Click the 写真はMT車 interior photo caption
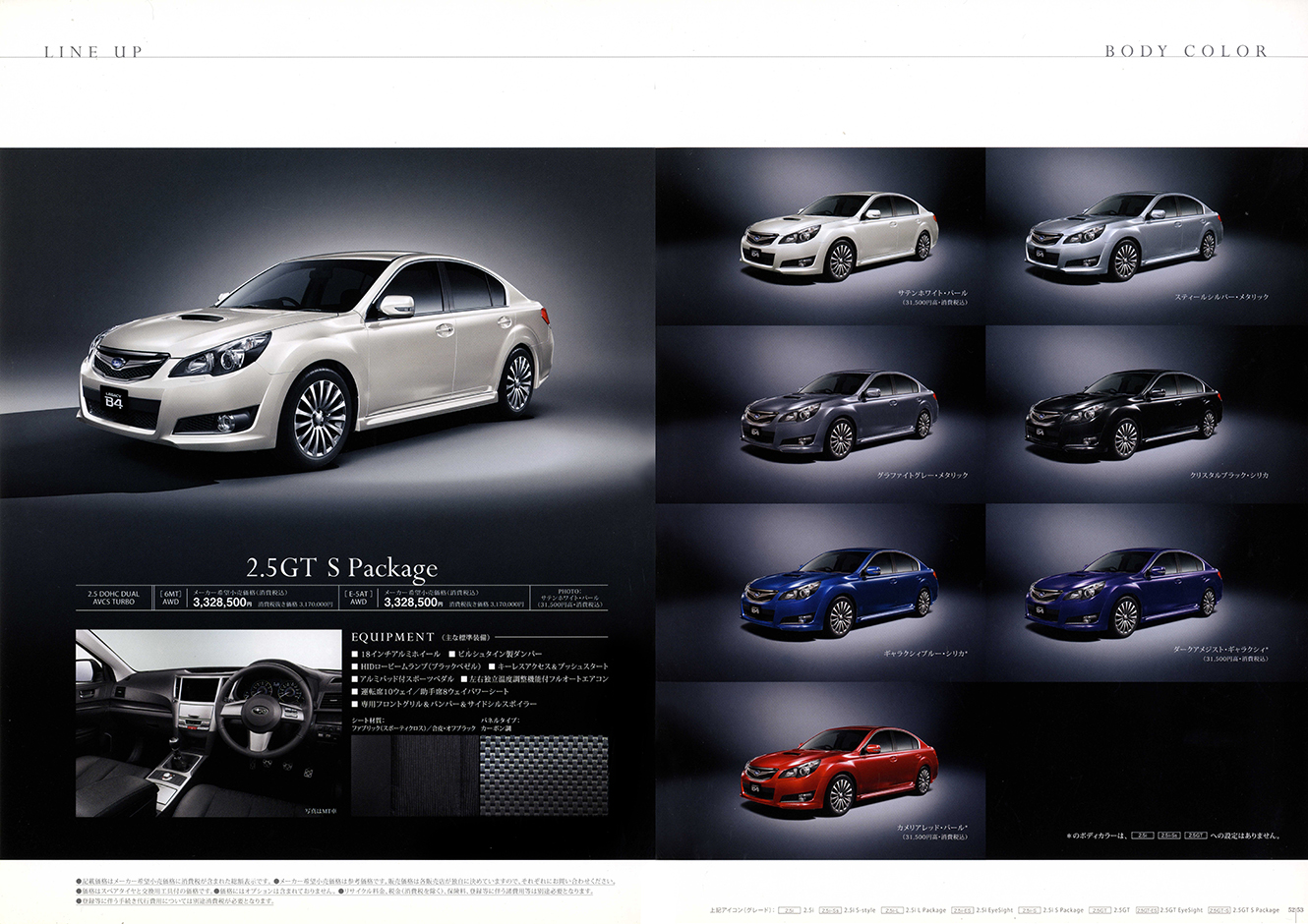The height and width of the screenshot is (924, 1308). pyautogui.click(x=322, y=811)
